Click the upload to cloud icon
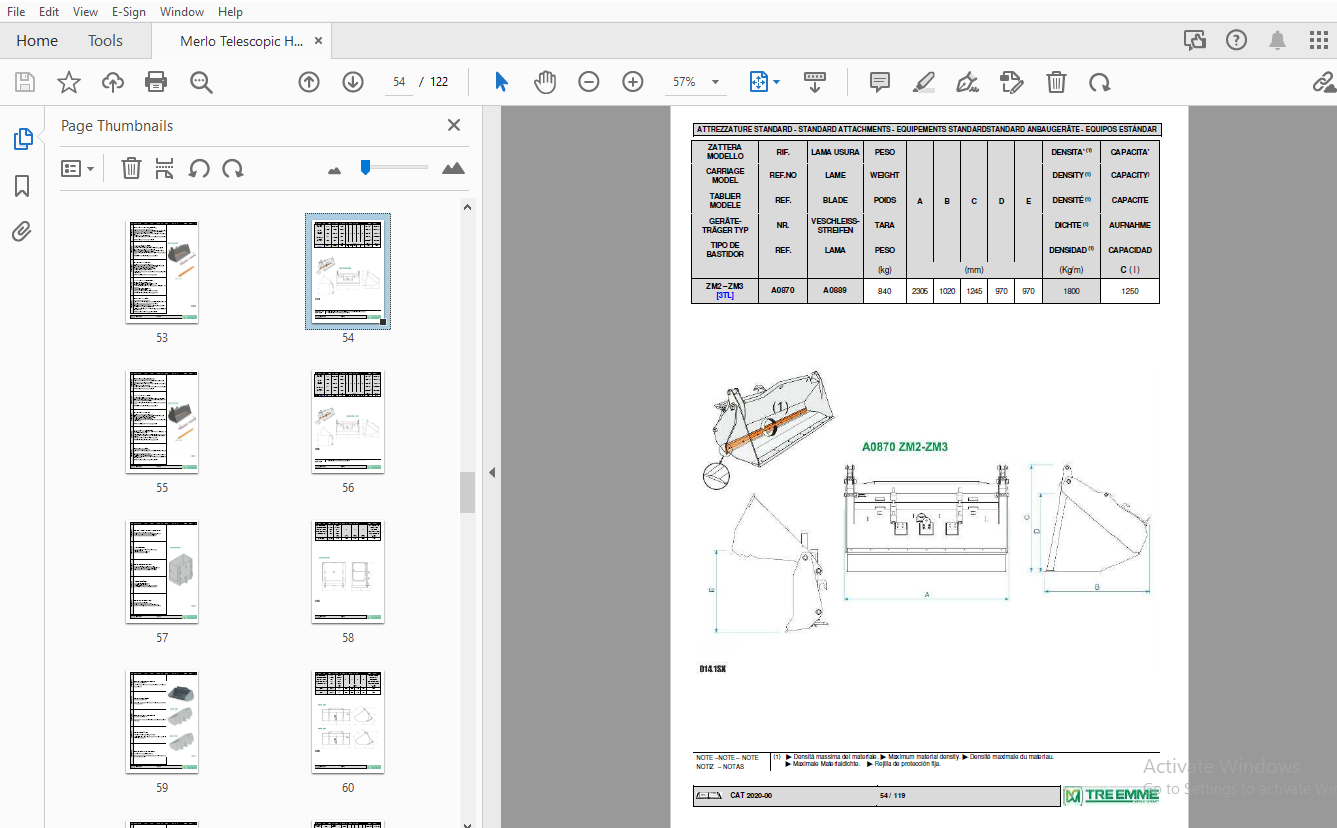The image size is (1337, 828). coord(113,82)
